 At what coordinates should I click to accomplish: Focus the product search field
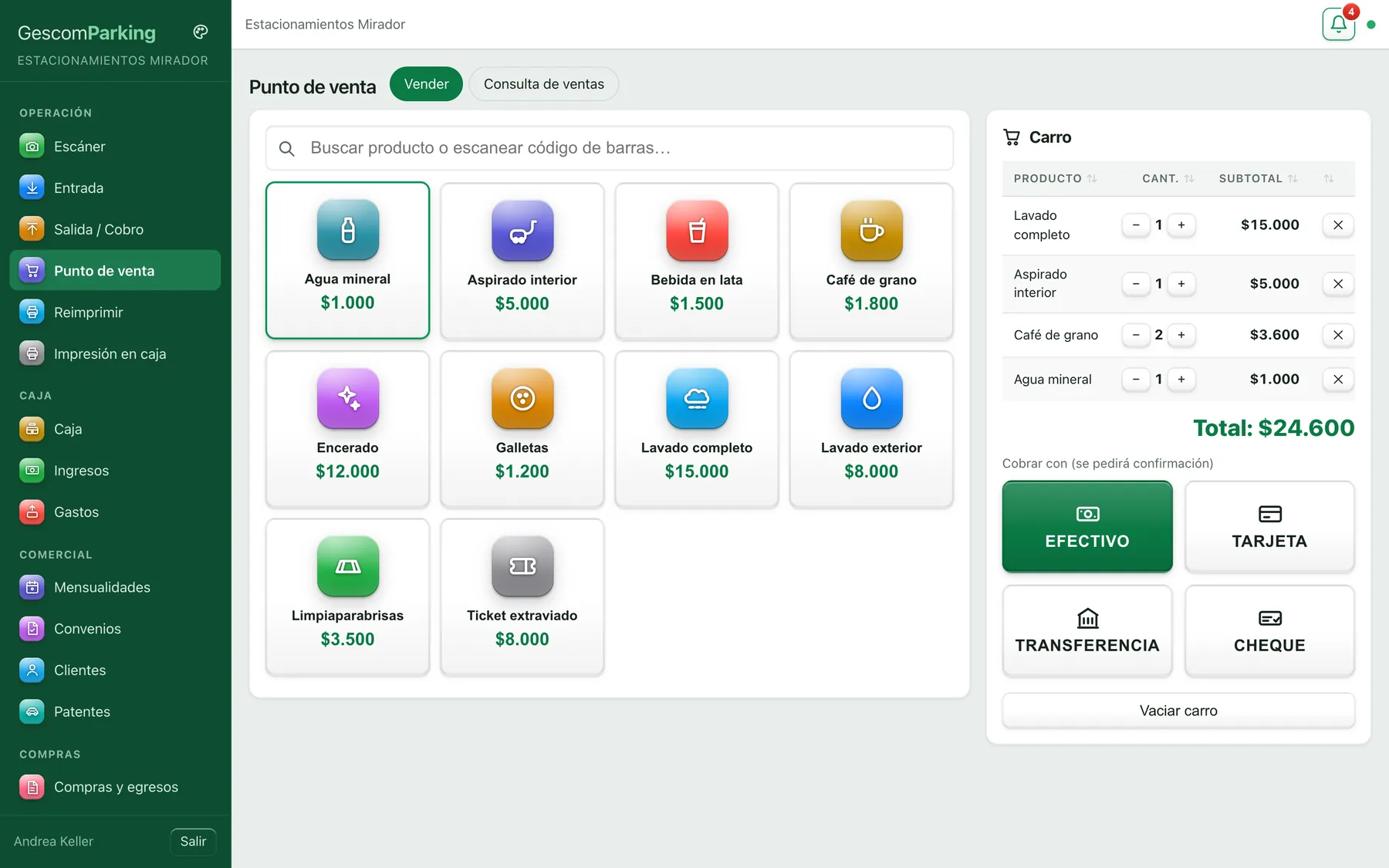pyautogui.click(x=610, y=148)
